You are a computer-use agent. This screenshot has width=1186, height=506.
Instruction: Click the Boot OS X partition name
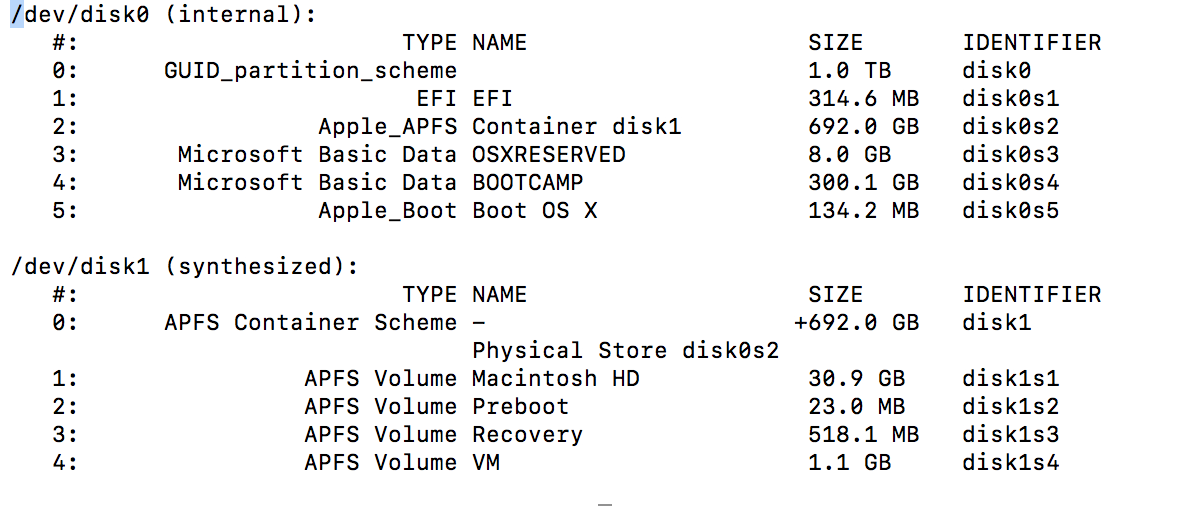pyautogui.click(x=534, y=211)
